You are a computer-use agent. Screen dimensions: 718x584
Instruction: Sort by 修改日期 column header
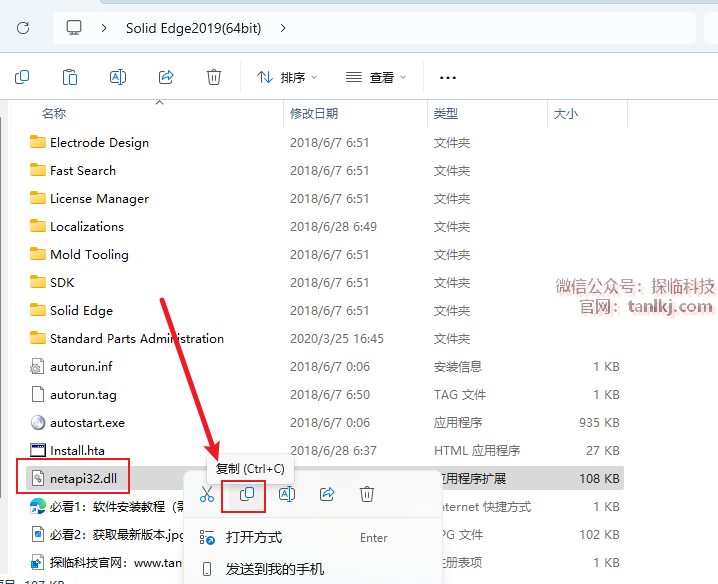(314, 114)
